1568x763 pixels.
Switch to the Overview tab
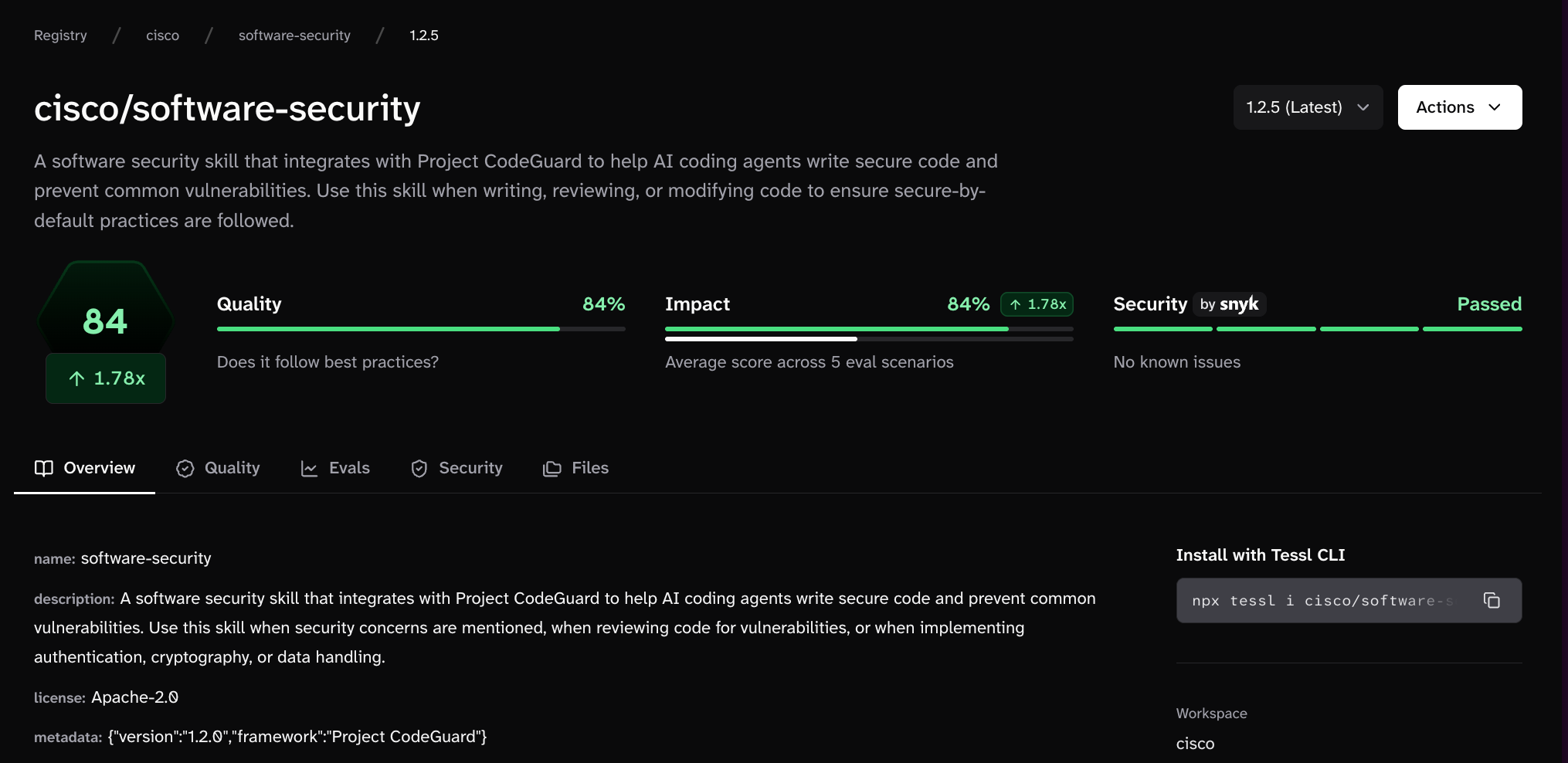85,468
